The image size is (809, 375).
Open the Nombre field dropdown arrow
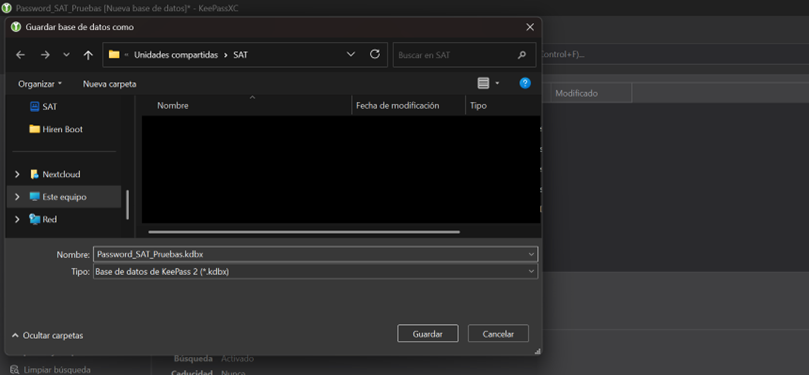531,254
